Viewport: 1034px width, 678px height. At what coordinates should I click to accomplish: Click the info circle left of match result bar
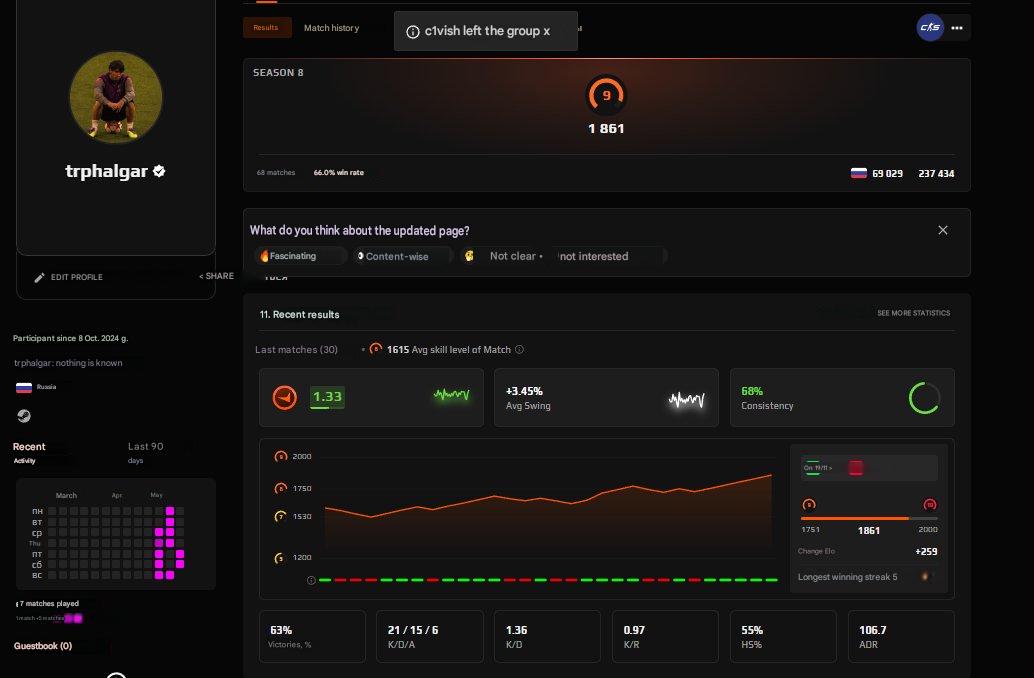point(311,580)
